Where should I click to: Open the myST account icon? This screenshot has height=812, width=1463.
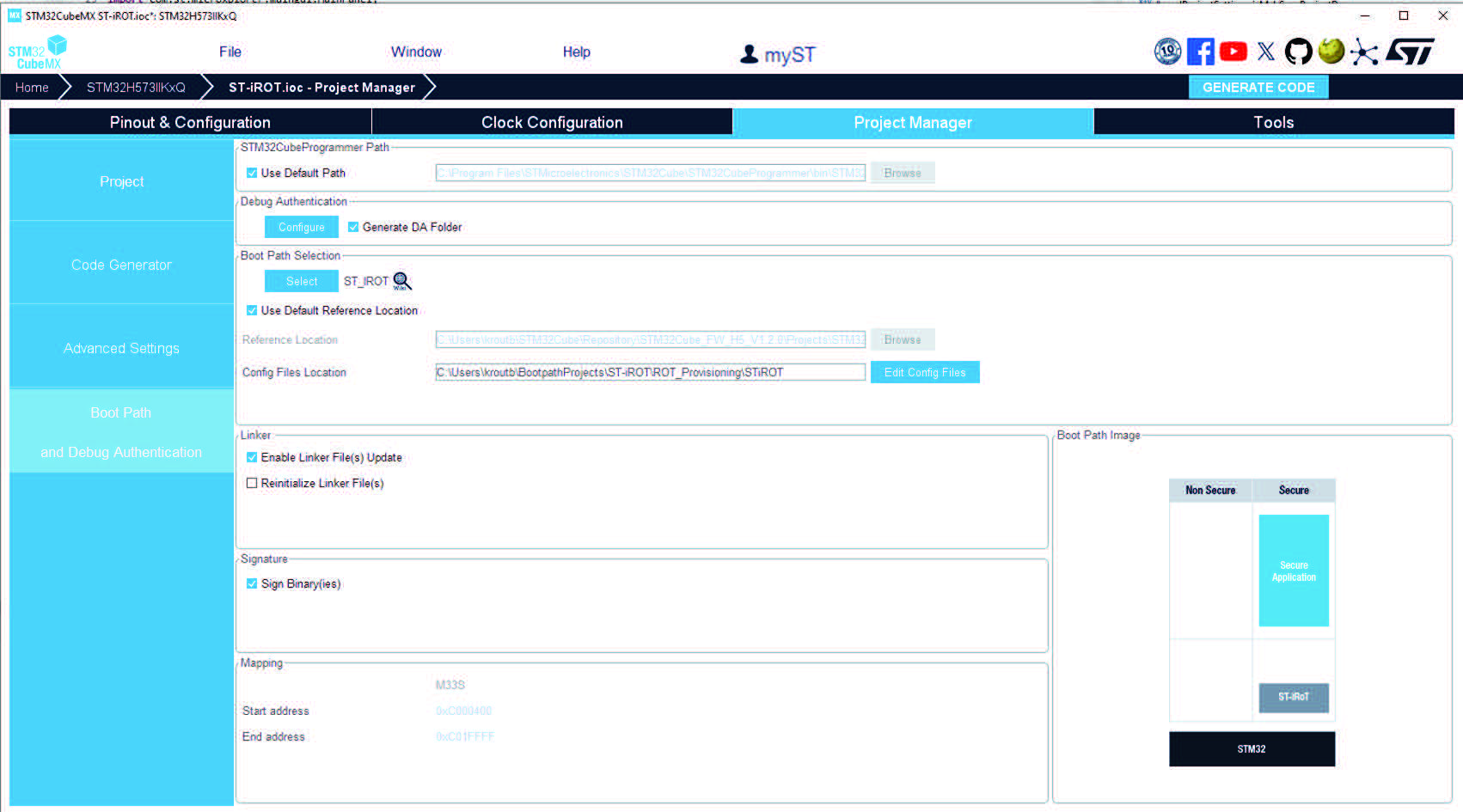[750, 54]
